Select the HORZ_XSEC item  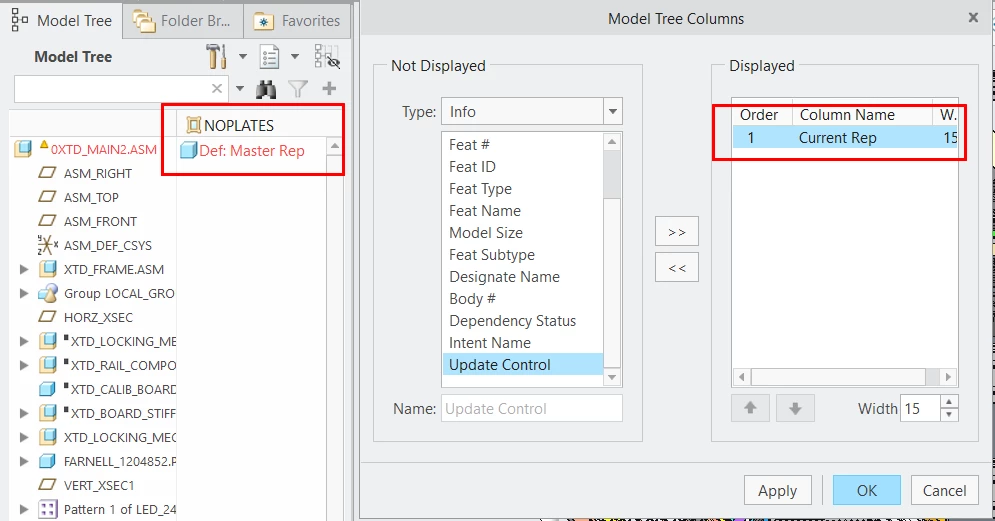point(98,317)
